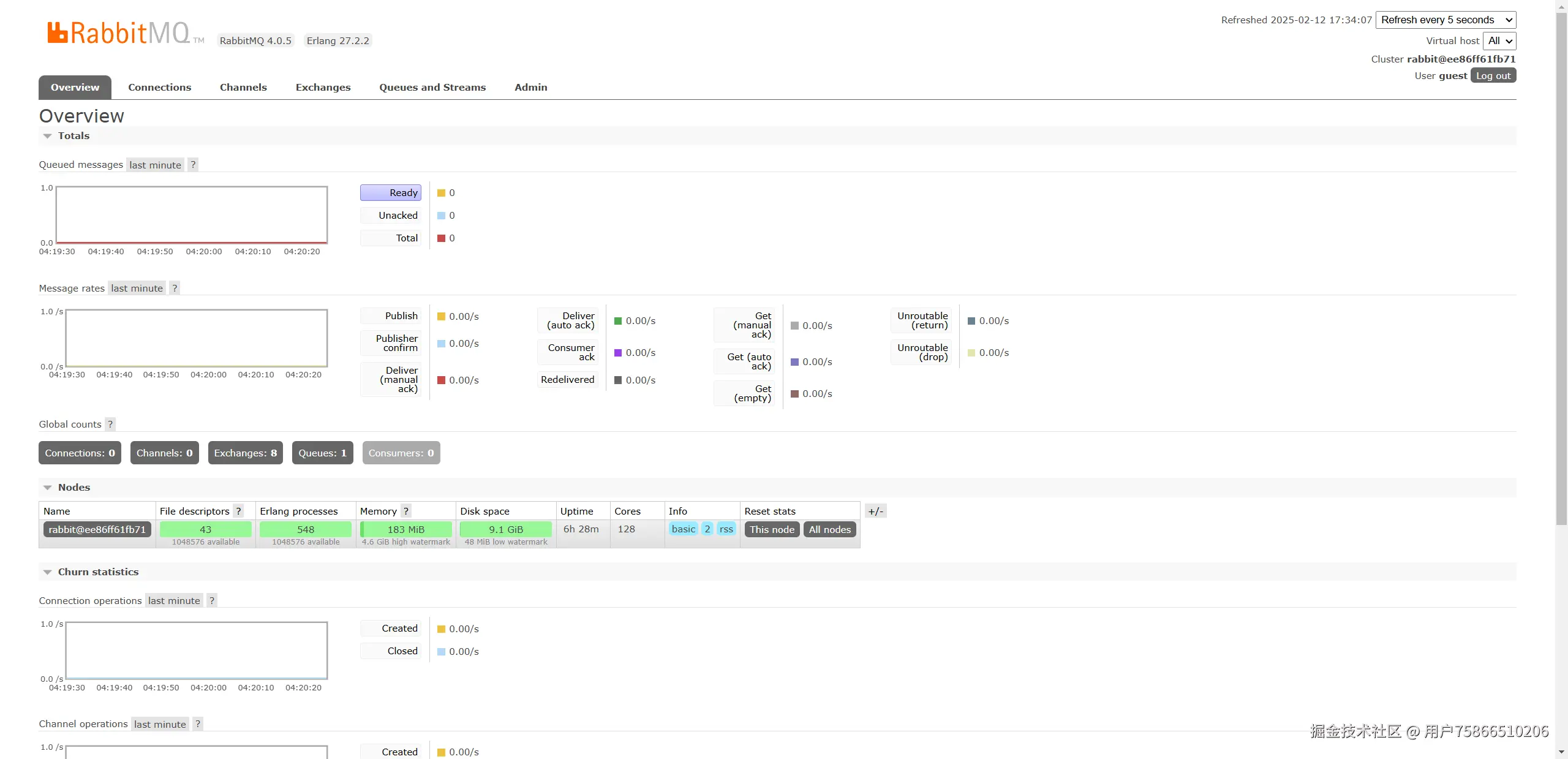Change Queued messages last minute range
The height and width of the screenshot is (759, 1568).
click(155, 165)
